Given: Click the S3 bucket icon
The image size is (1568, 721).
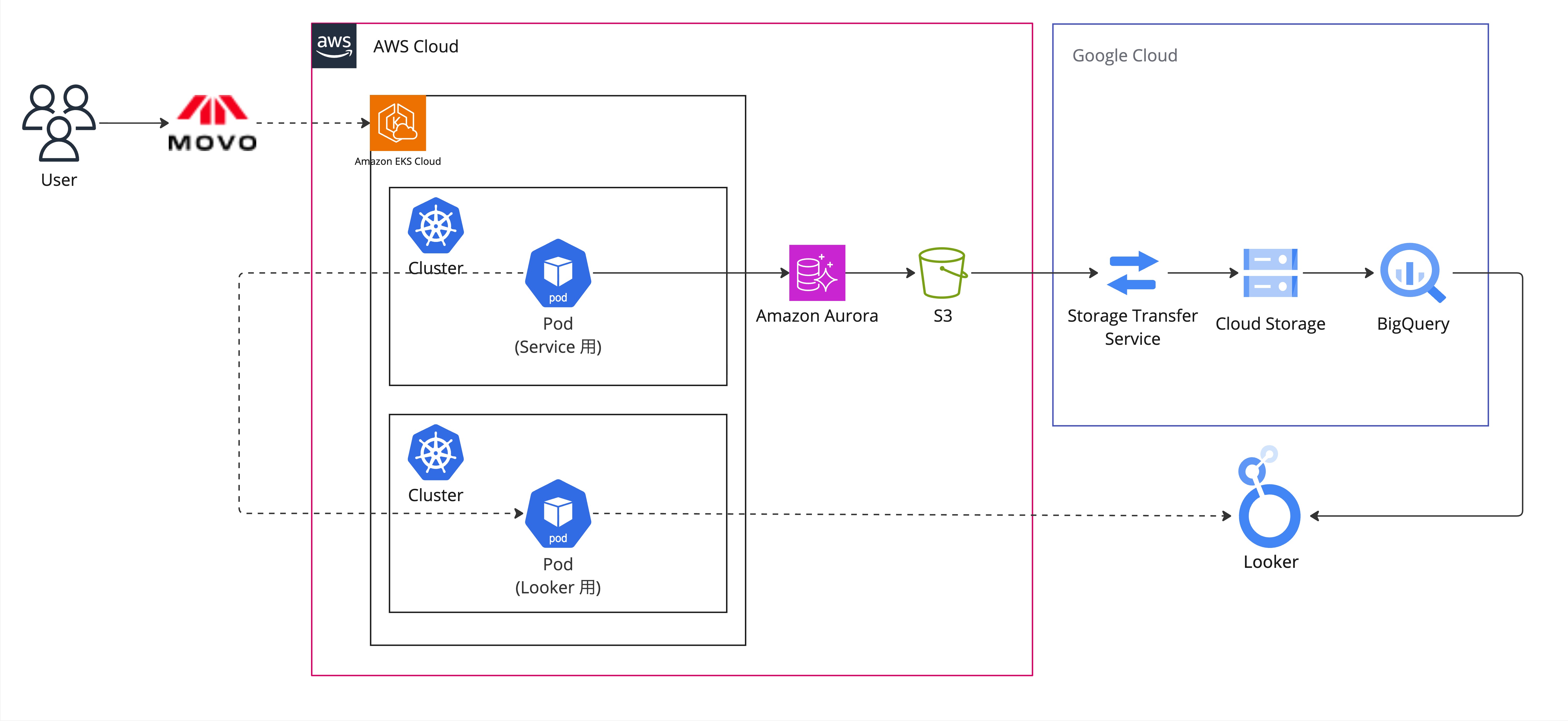Looking at the screenshot, I should (x=942, y=273).
